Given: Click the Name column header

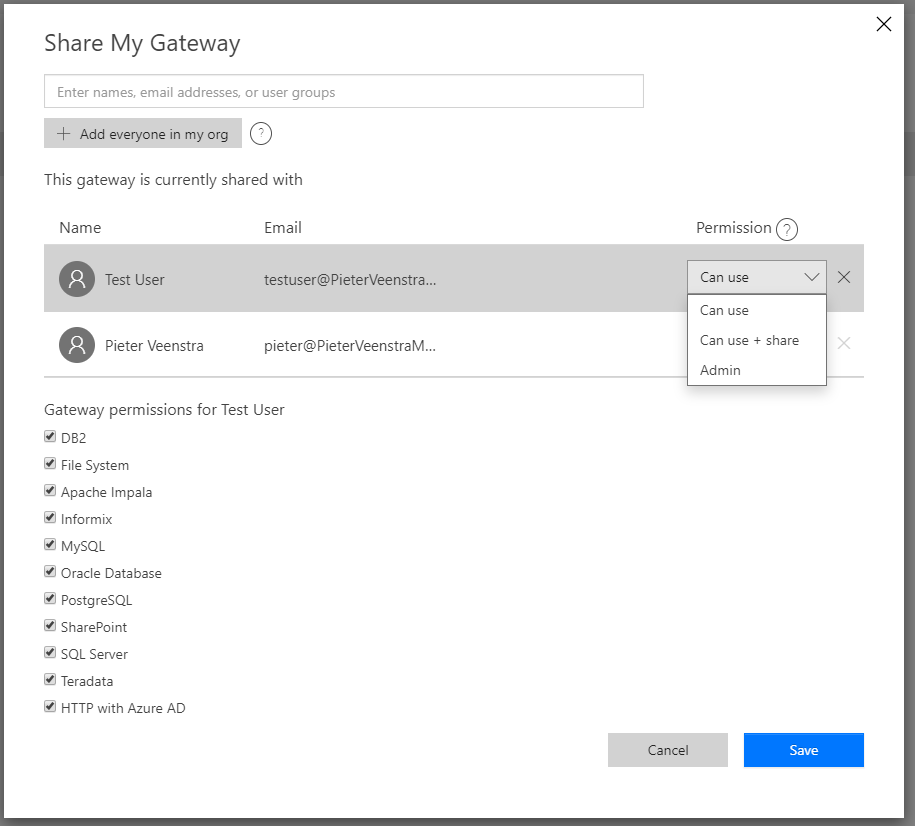Looking at the screenshot, I should [80, 228].
